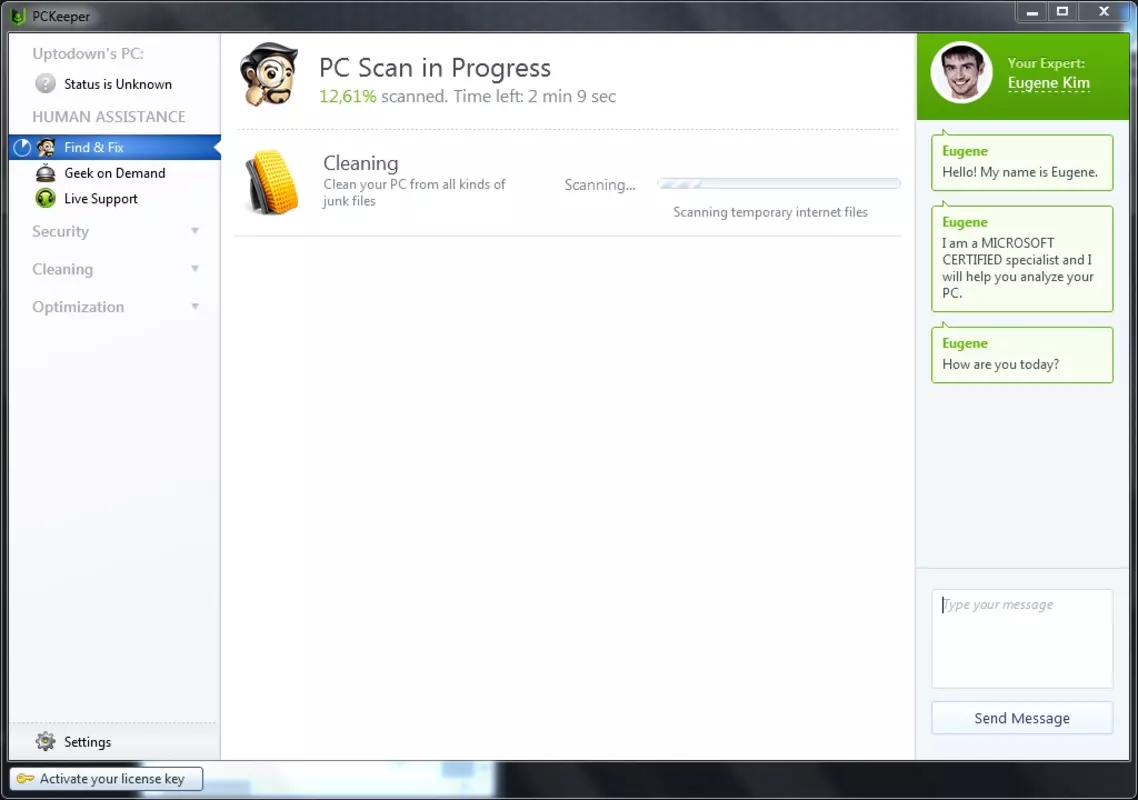The height and width of the screenshot is (800, 1138).
Task: Click the MICROSOFT CERTIFIED specialist message
Action: pyautogui.click(x=1022, y=259)
